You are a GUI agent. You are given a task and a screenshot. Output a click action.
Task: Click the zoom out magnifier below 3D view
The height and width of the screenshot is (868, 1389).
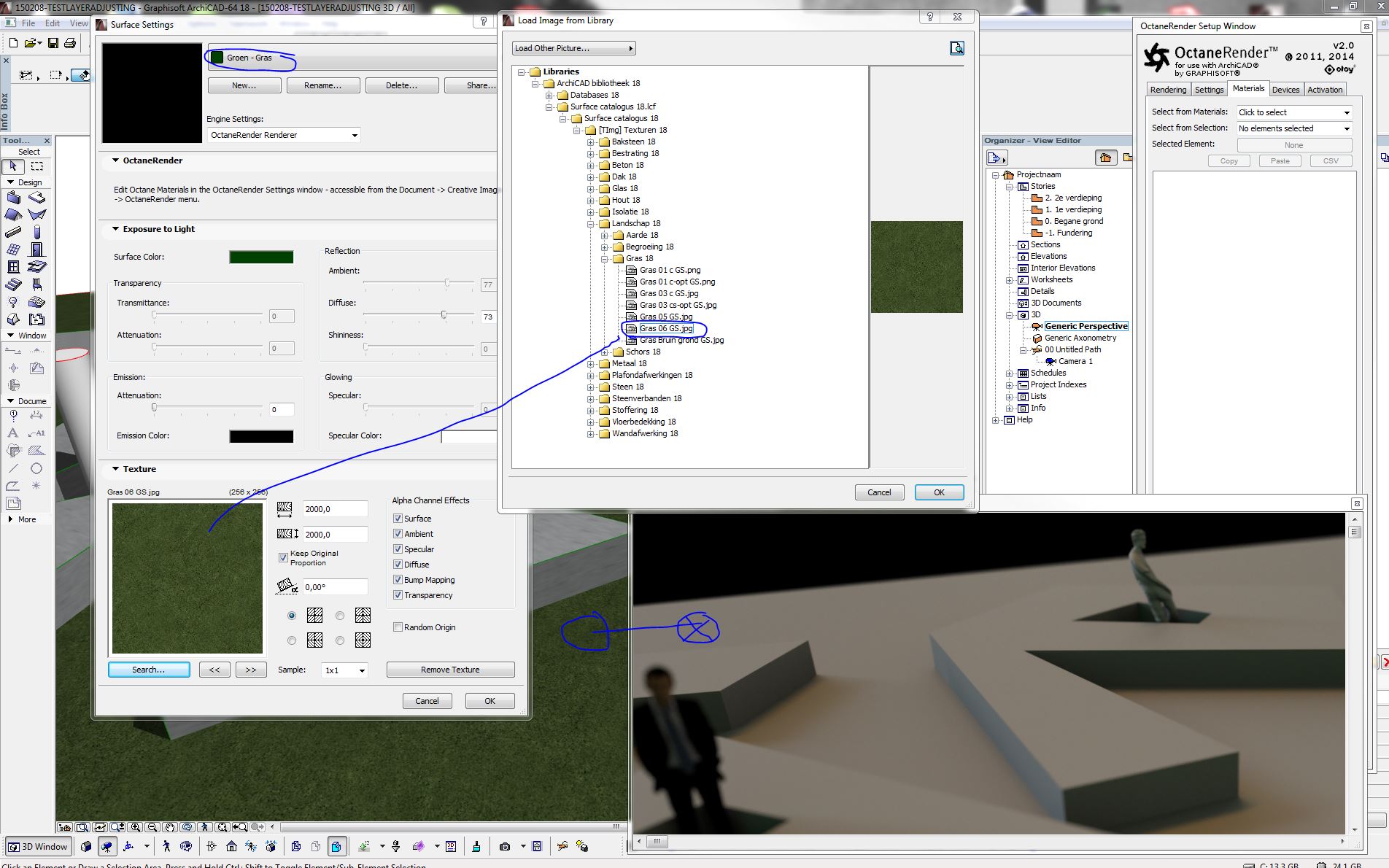tap(152, 827)
